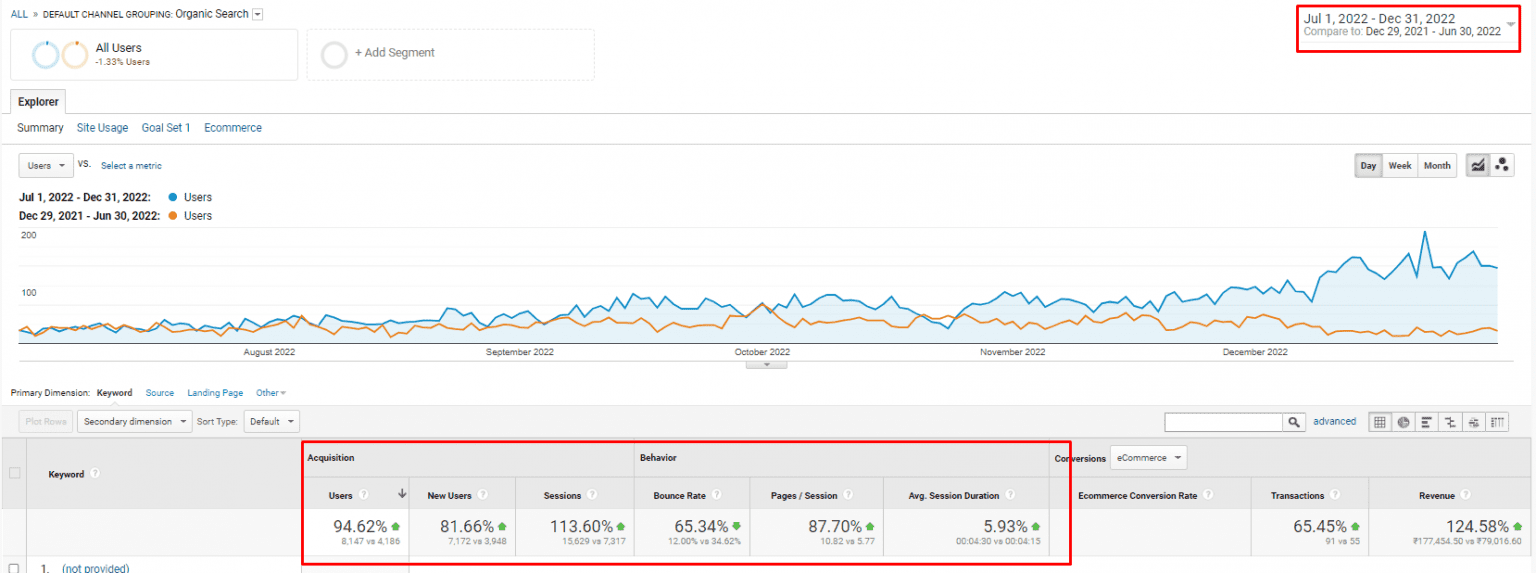
Task: Select Day granularity for the chart
Action: pyautogui.click(x=1368, y=166)
